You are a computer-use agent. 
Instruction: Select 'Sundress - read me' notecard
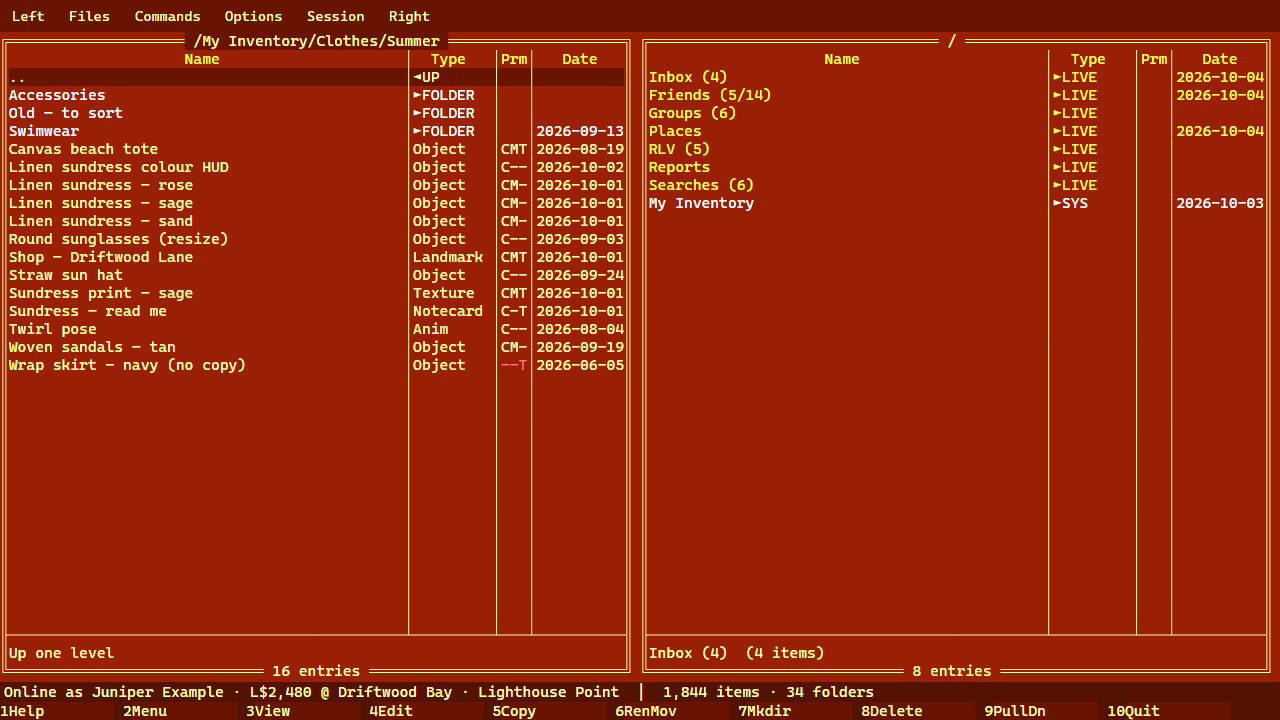[x=316, y=311]
